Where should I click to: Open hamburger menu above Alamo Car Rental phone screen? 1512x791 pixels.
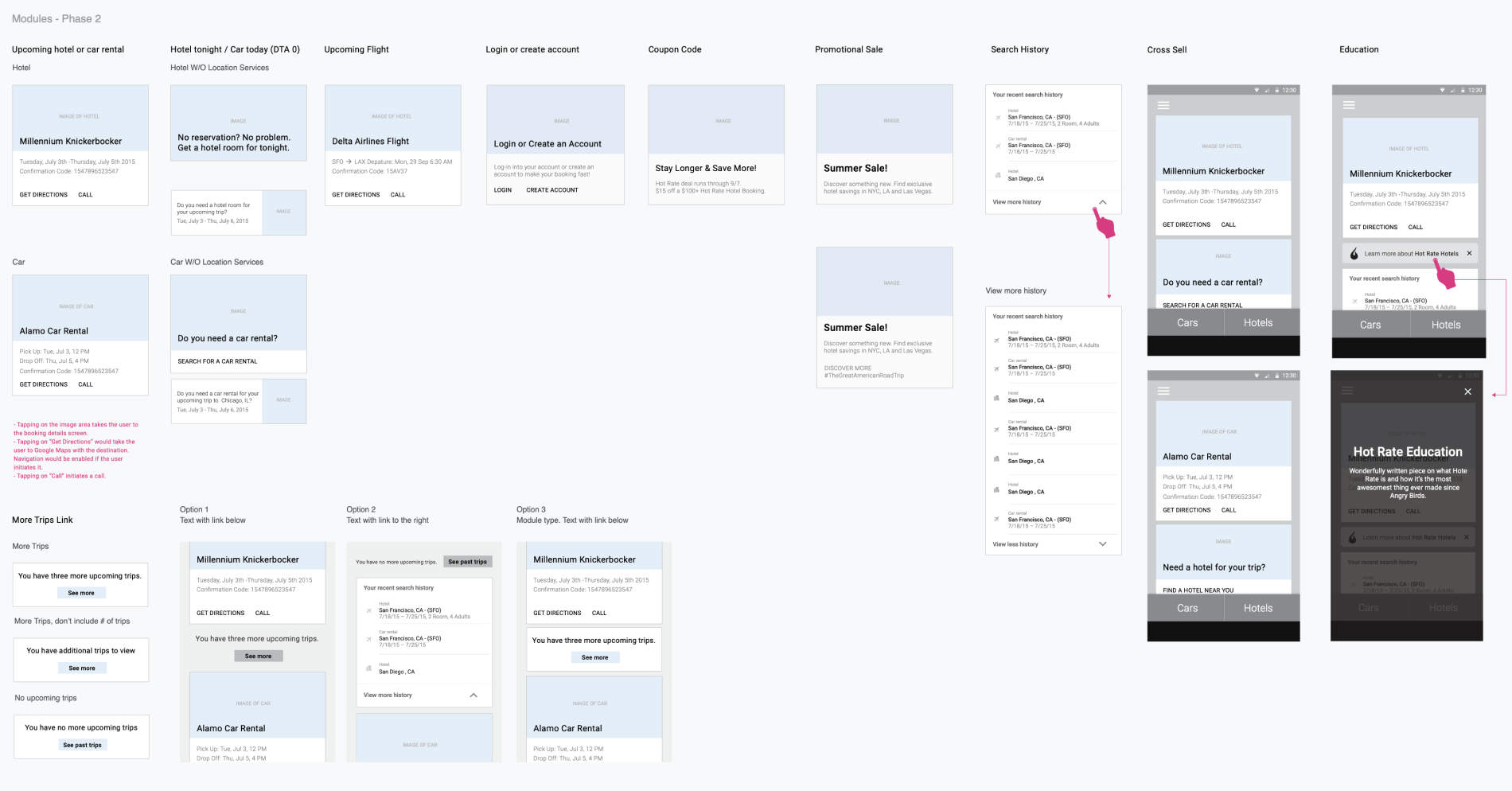point(1163,391)
